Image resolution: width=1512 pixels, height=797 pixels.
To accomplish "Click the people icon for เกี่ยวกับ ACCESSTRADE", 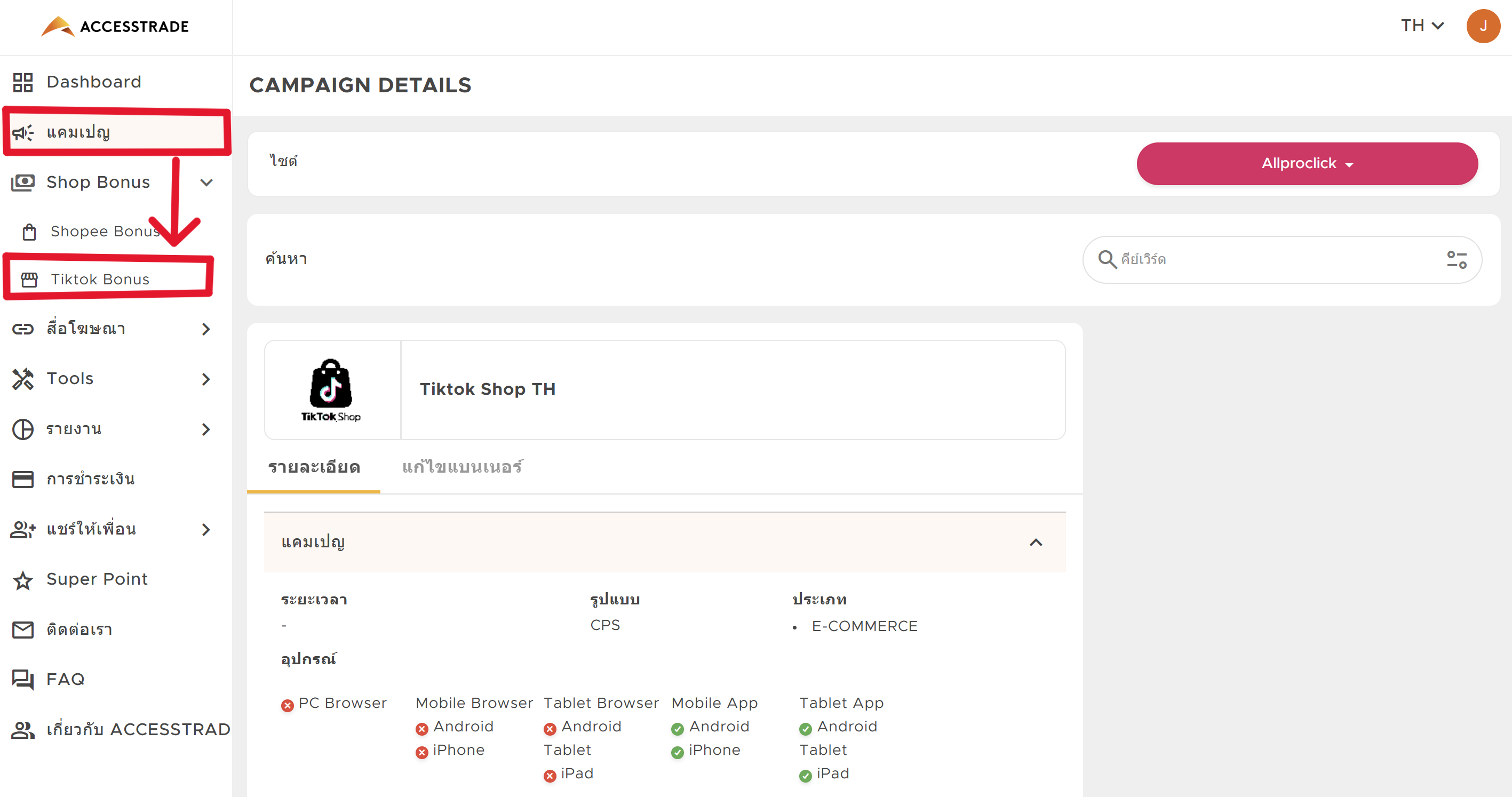I will point(23,730).
